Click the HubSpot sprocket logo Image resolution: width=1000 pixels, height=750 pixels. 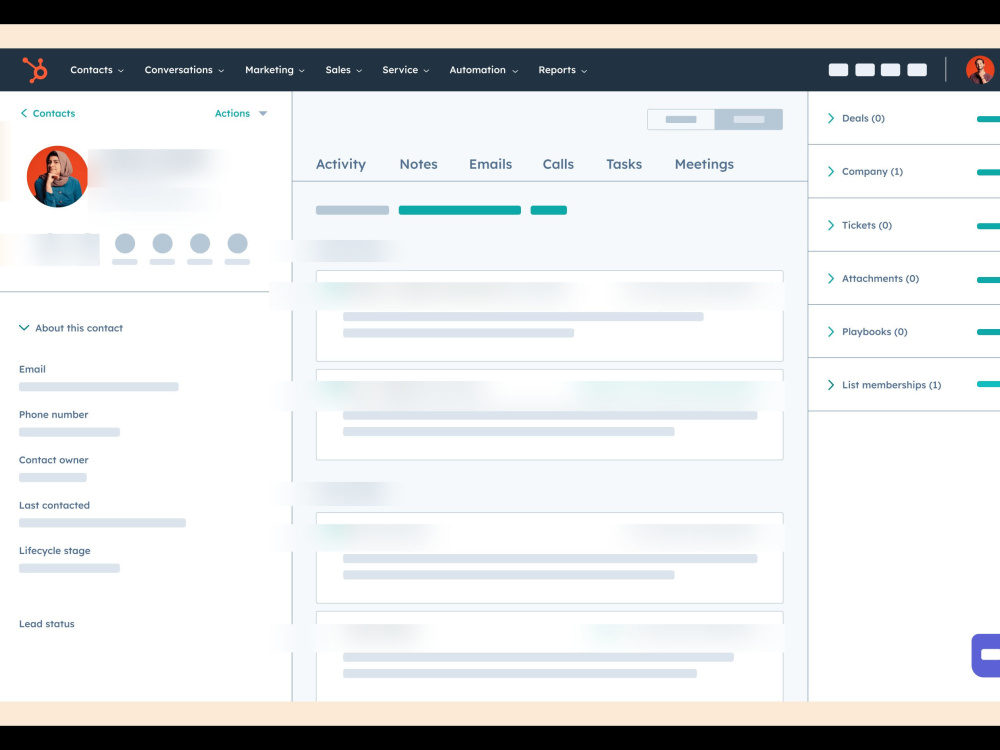click(x=35, y=70)
